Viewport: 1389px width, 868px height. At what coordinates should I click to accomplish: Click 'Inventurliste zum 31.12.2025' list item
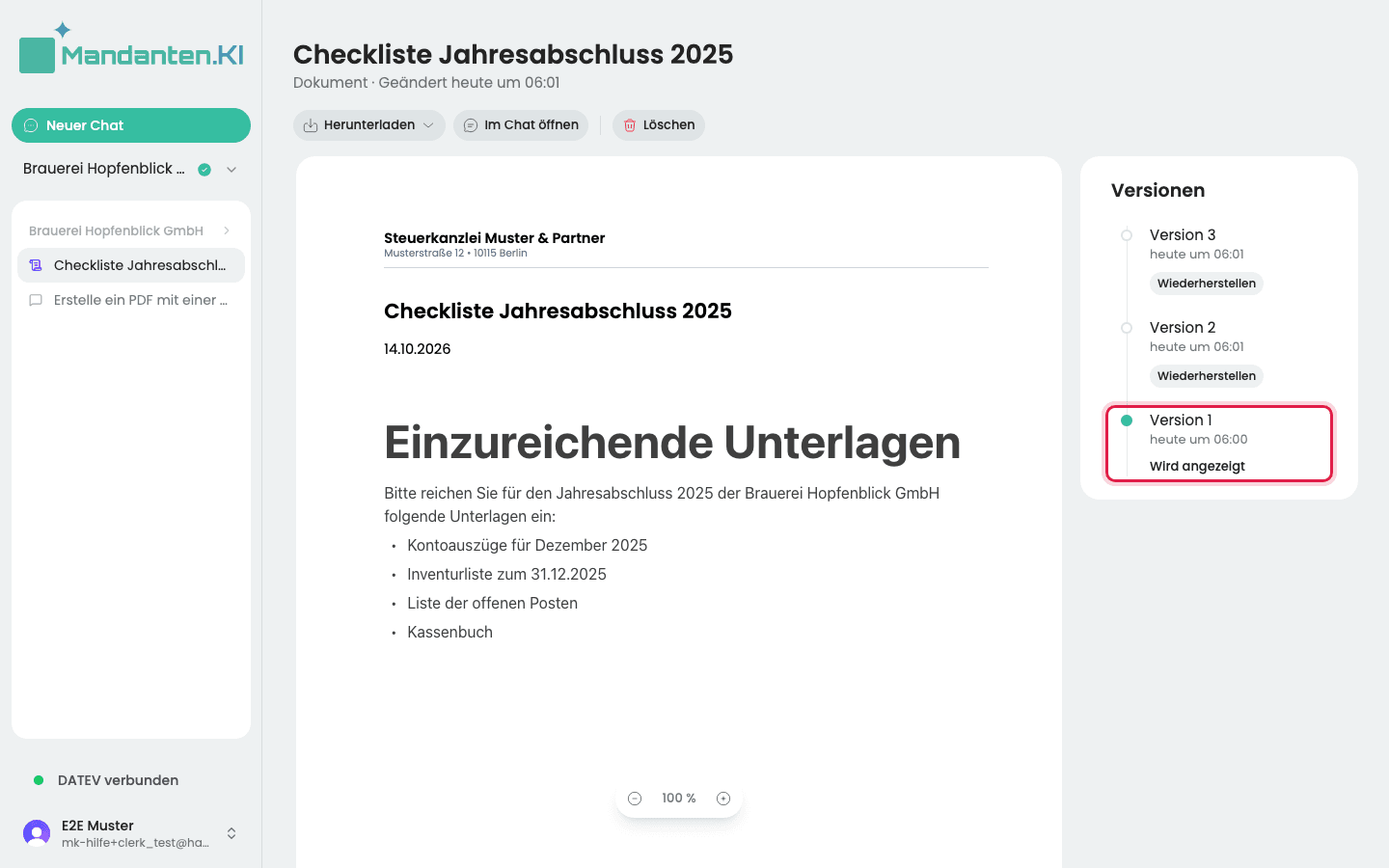click(x=506, y=575)
